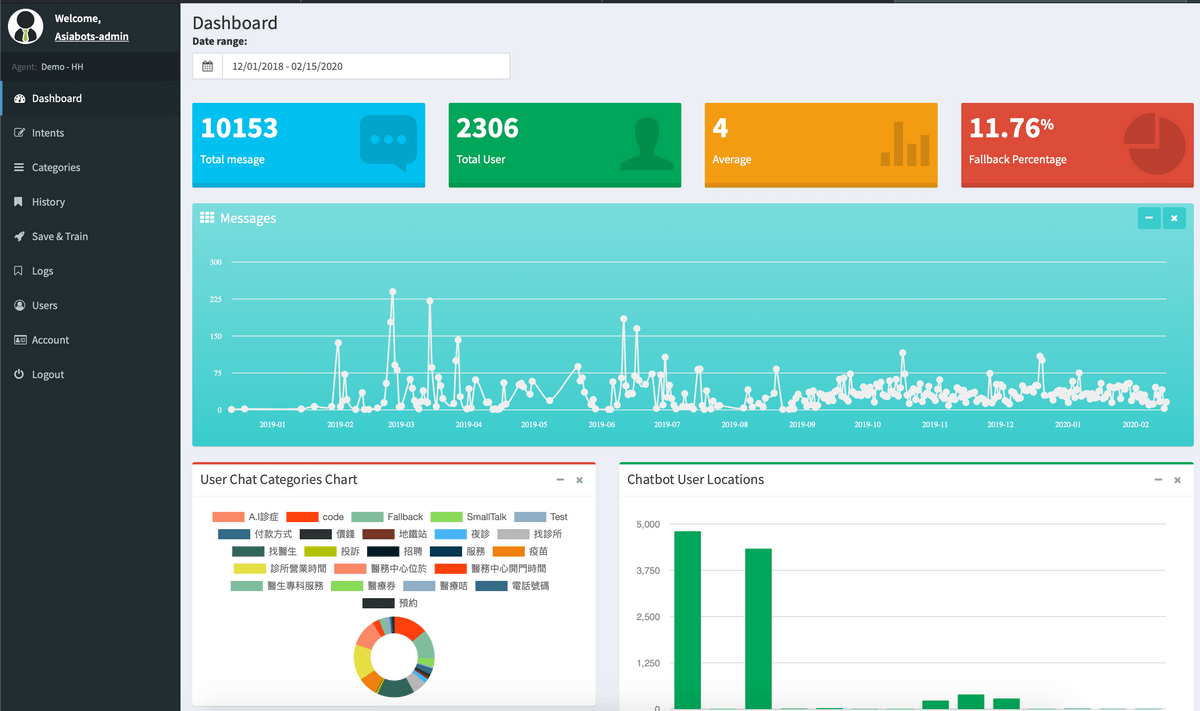Click the Users profile icon in sidebar
Image resolution: width=1200 pixels, height=711 pixels.
(20, 306)
